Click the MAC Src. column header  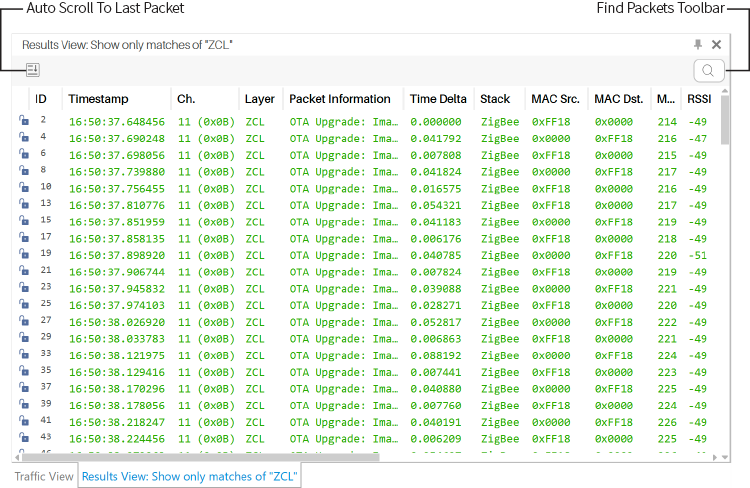pos(556,99)
